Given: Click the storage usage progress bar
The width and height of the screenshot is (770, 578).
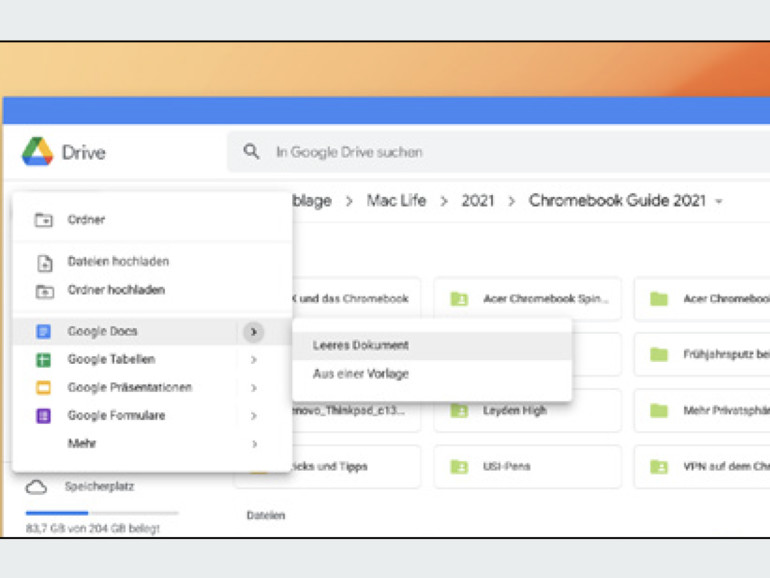Looking at the screenshot, I should 102,513.
